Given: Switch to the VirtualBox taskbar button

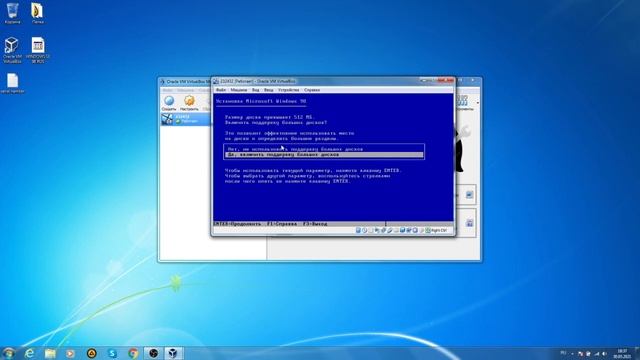Looking at the screenshot, I should click(173, 353).
